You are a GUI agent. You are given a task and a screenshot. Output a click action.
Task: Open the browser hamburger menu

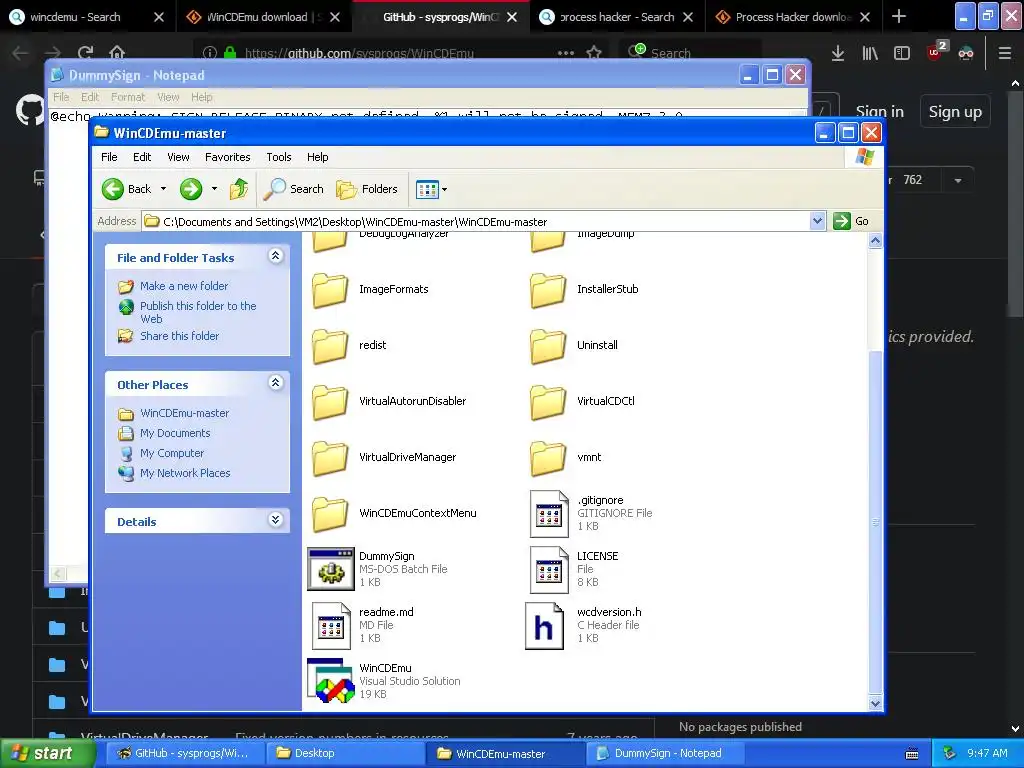pos(1005,53)
